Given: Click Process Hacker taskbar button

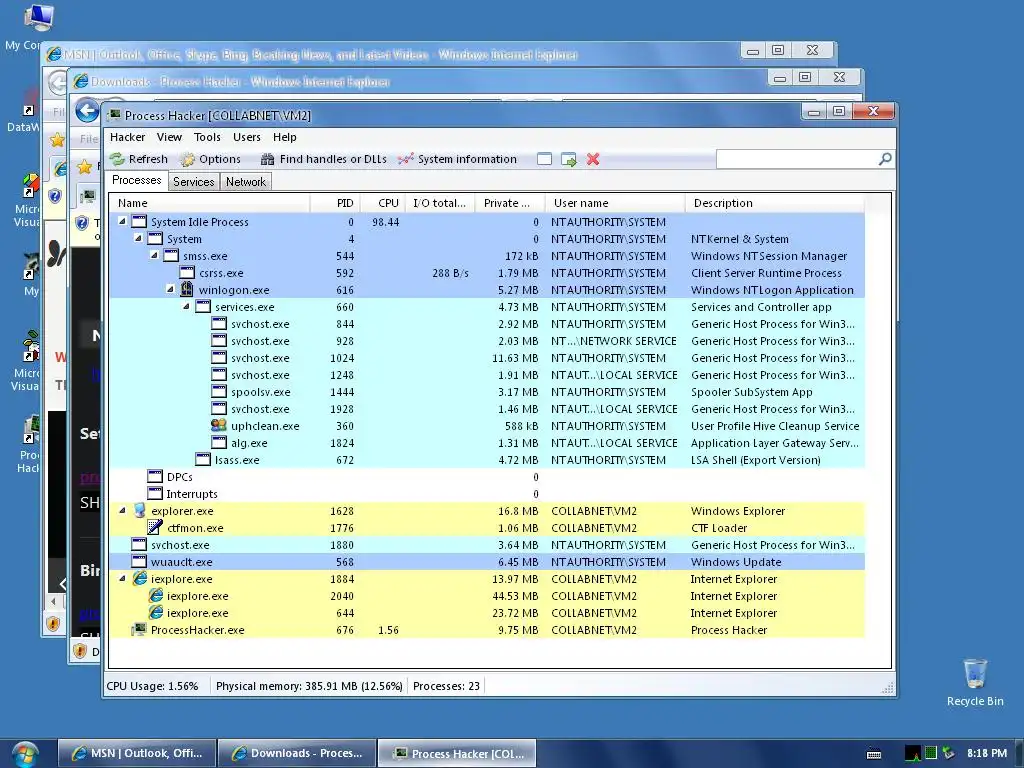Looking at the screenshot, I should tap(458, 753).
